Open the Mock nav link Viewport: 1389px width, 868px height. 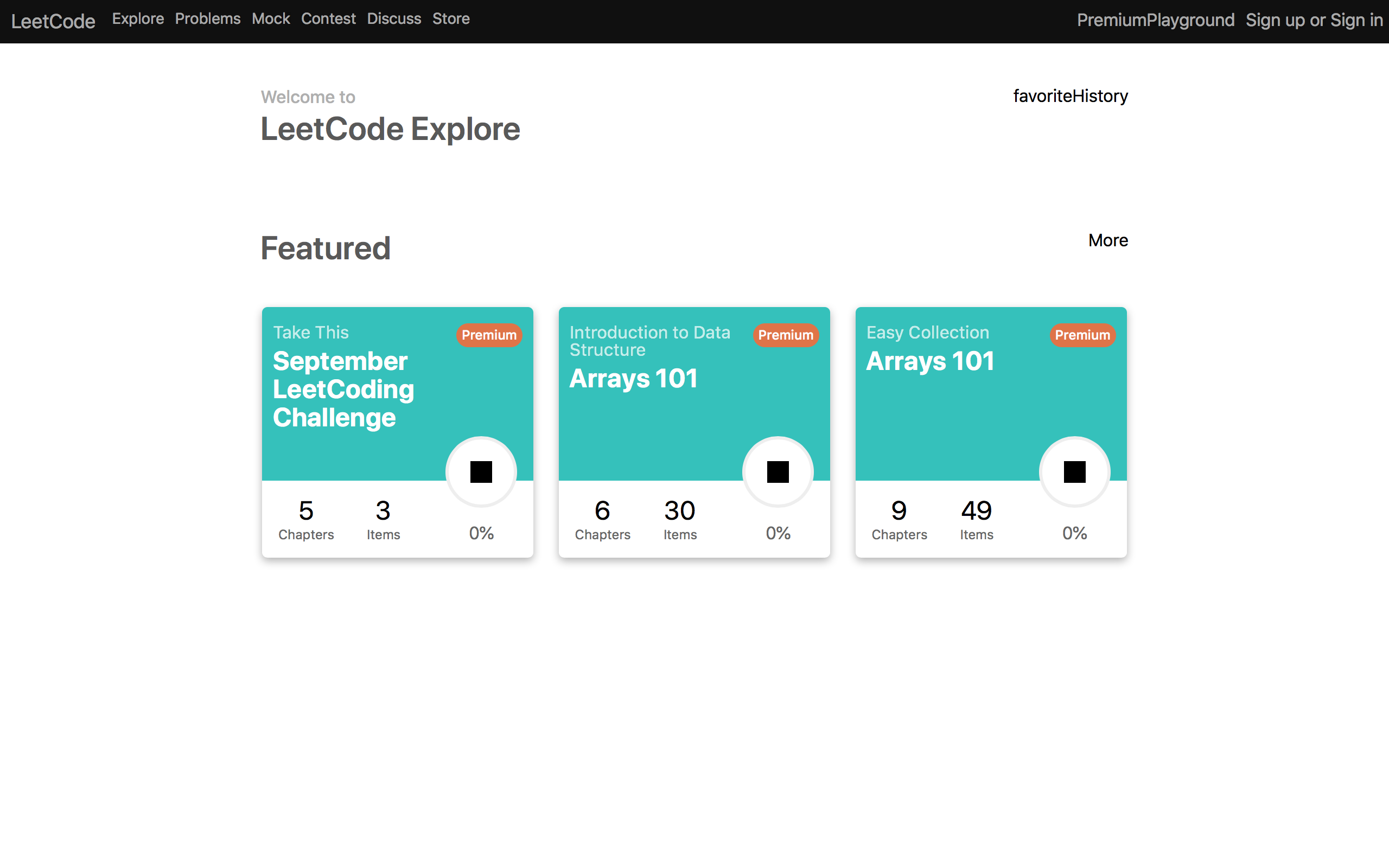[271, 19]
